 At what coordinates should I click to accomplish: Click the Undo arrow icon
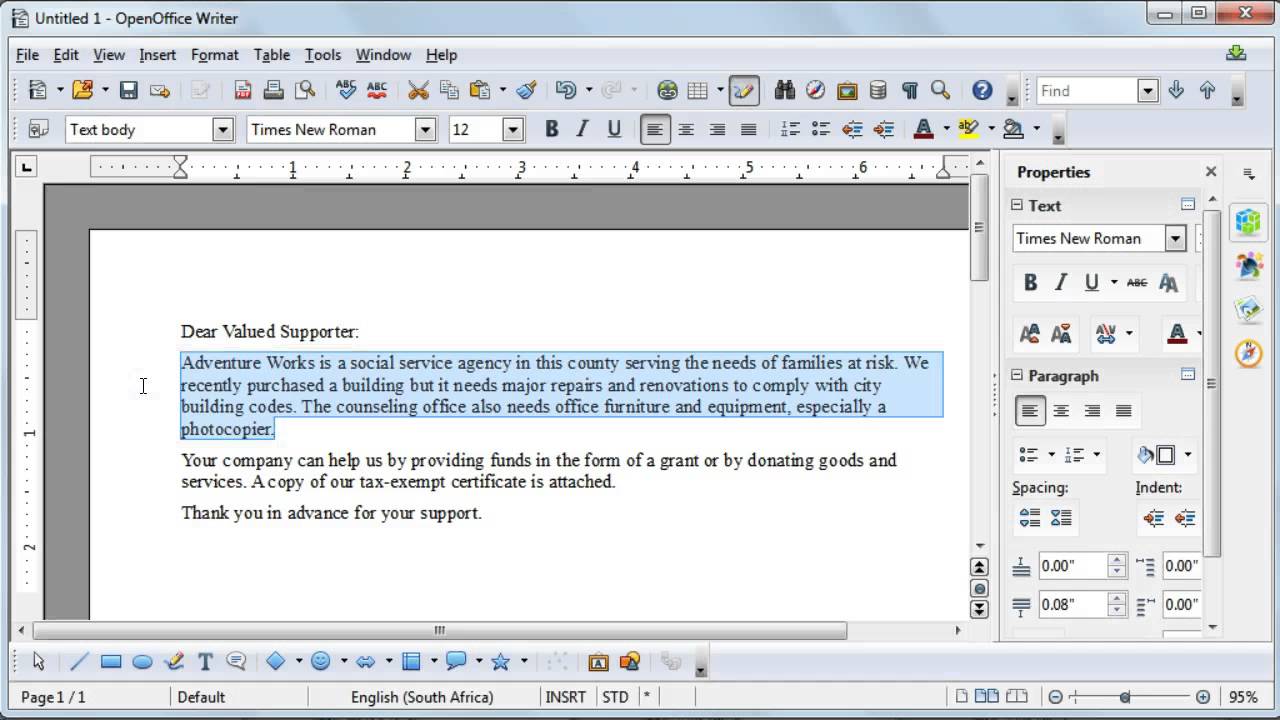pyautogui.click(x=565, y=91)
